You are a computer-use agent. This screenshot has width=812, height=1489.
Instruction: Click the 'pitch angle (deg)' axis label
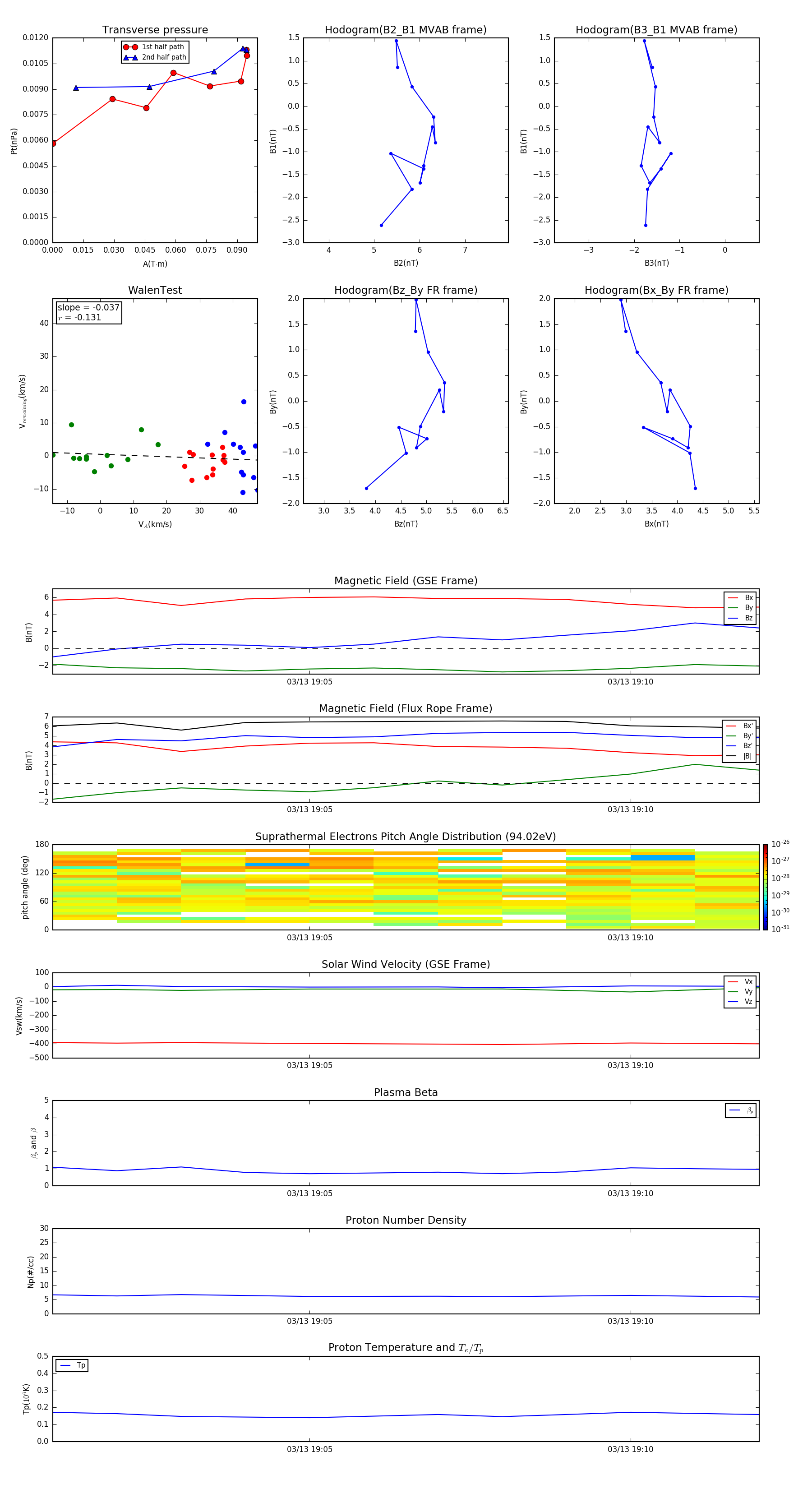(25, 887)
